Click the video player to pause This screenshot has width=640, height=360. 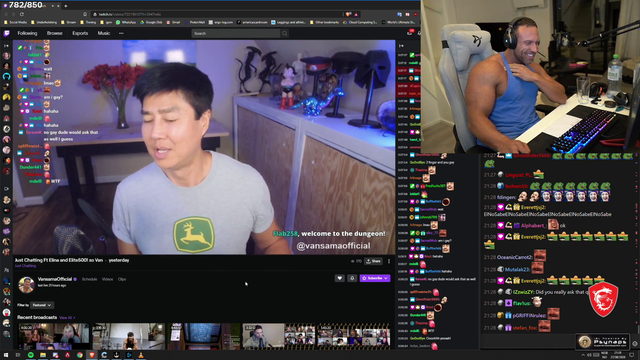(204, 147)
